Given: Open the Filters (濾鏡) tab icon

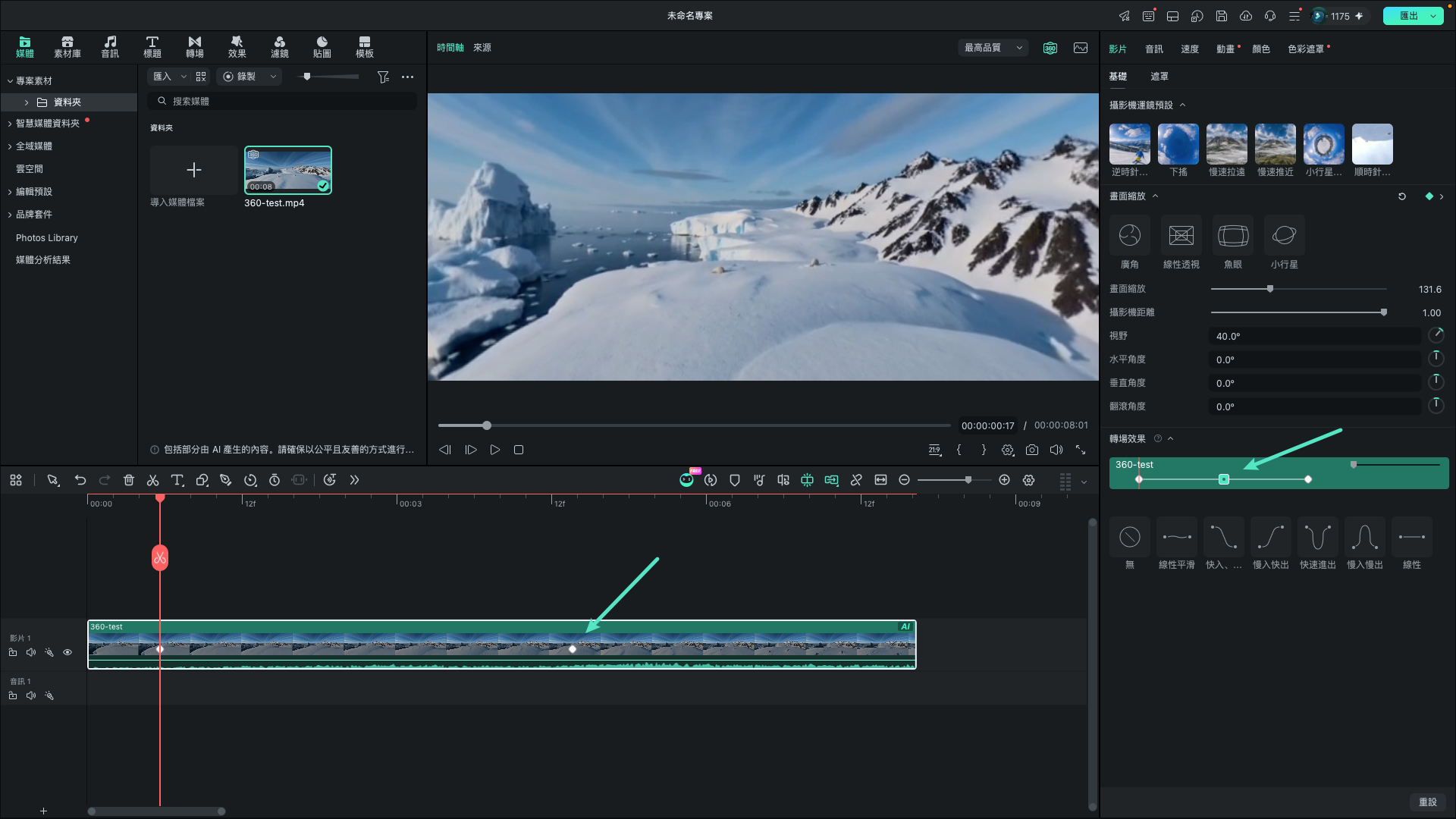Looking at the screenshot, I should click(x=279, y=46).
